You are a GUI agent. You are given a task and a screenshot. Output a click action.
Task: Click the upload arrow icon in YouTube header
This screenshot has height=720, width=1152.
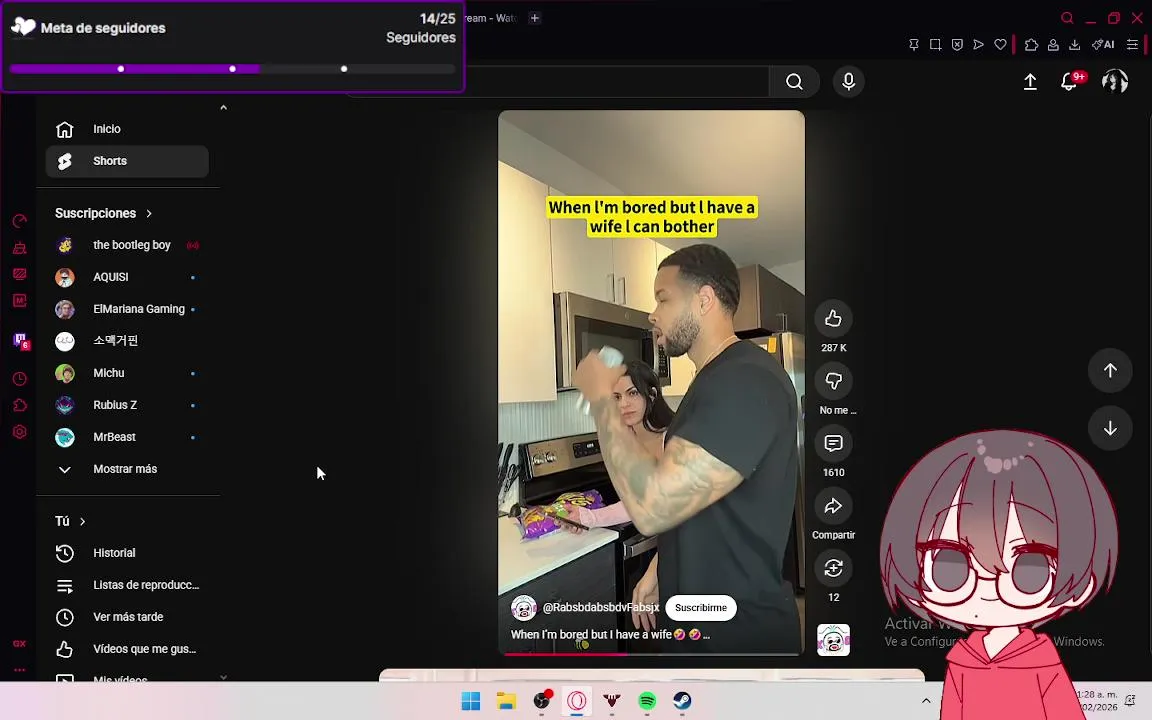[x=1030, y=82]
